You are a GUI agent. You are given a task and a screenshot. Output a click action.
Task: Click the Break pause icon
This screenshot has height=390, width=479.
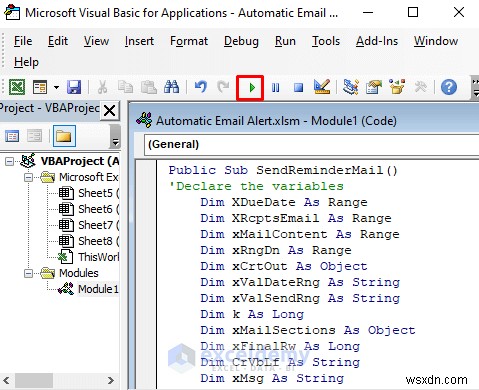(275, 88)
